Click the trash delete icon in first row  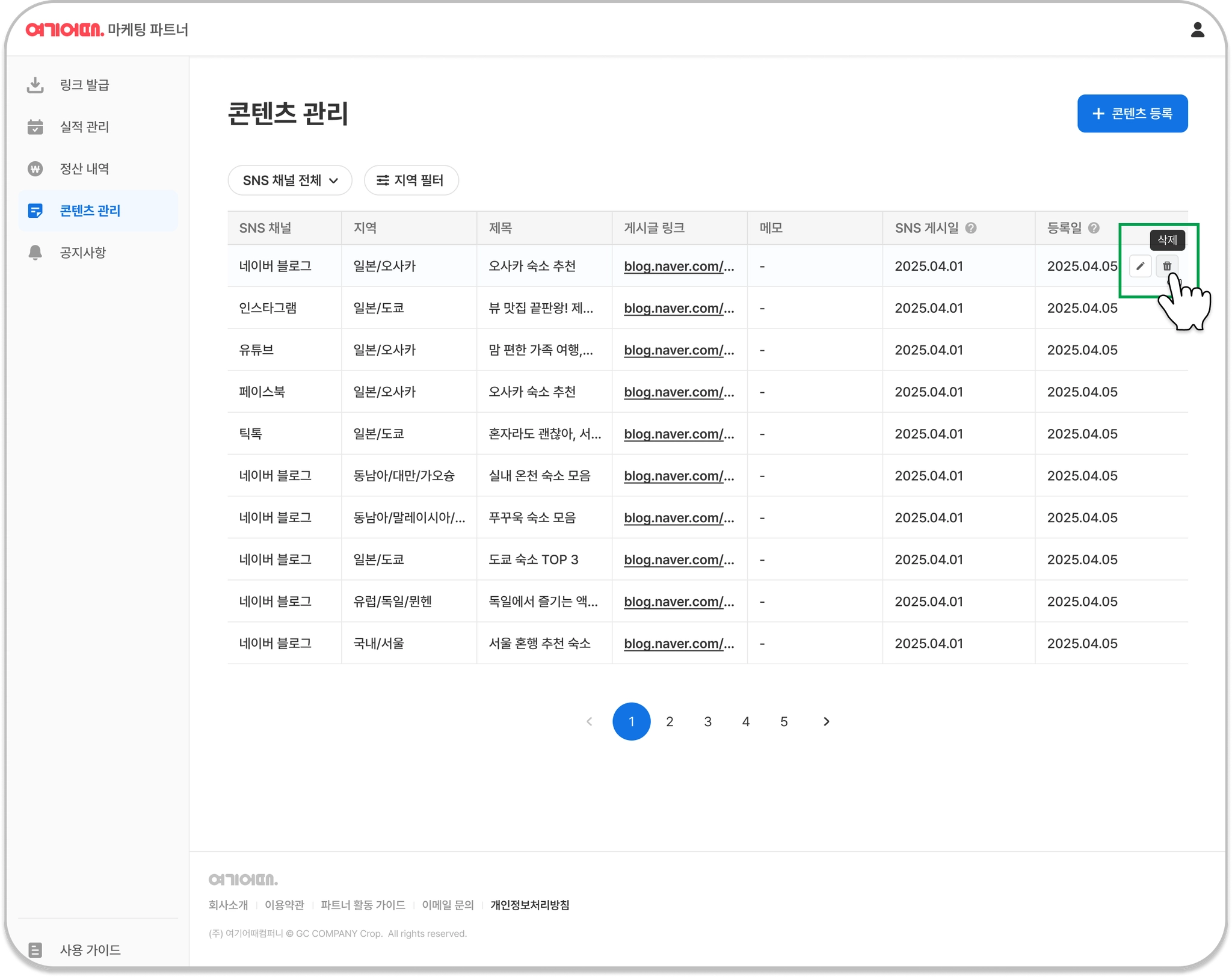click(1166, 266)
